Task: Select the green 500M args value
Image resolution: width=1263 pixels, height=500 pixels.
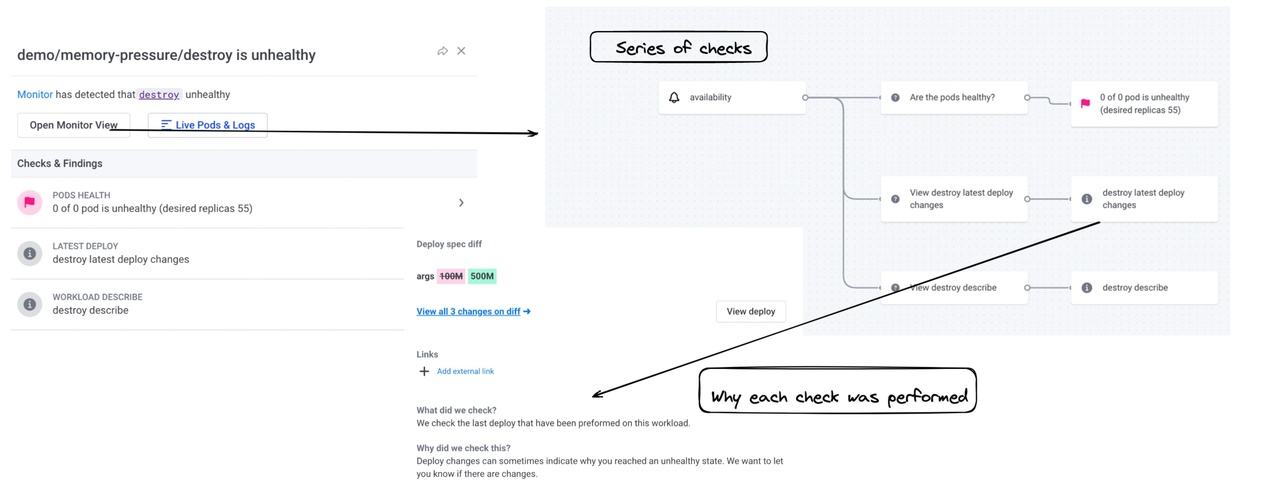Action: [x=482, y=276]
